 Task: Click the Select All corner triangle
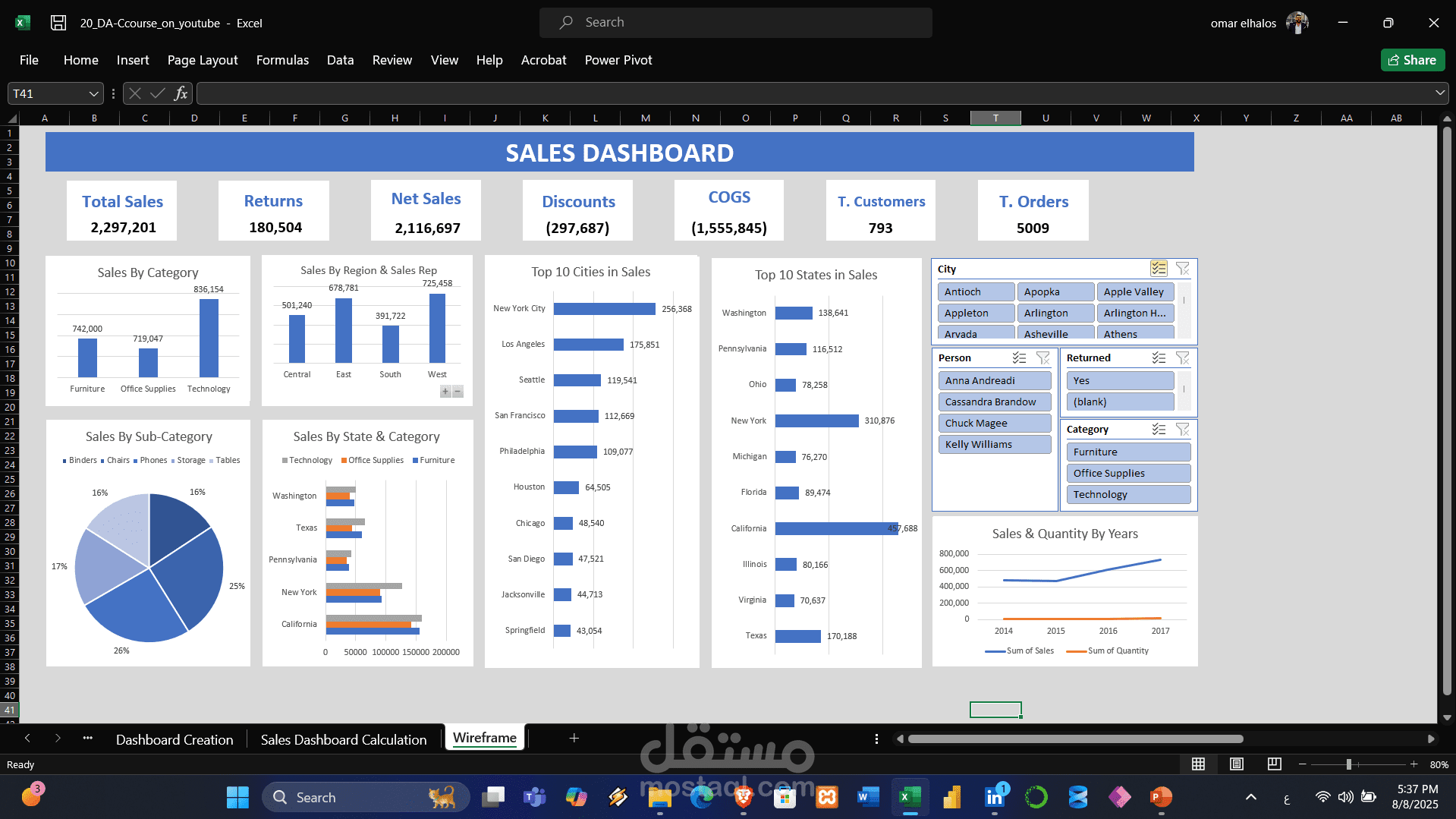coord(11,118)
